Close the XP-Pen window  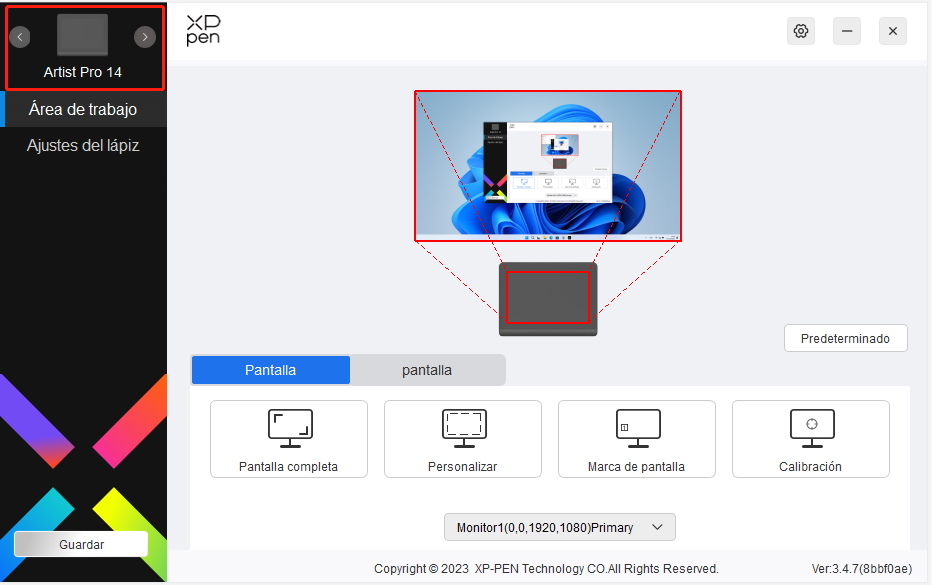[x=893, y=31]
